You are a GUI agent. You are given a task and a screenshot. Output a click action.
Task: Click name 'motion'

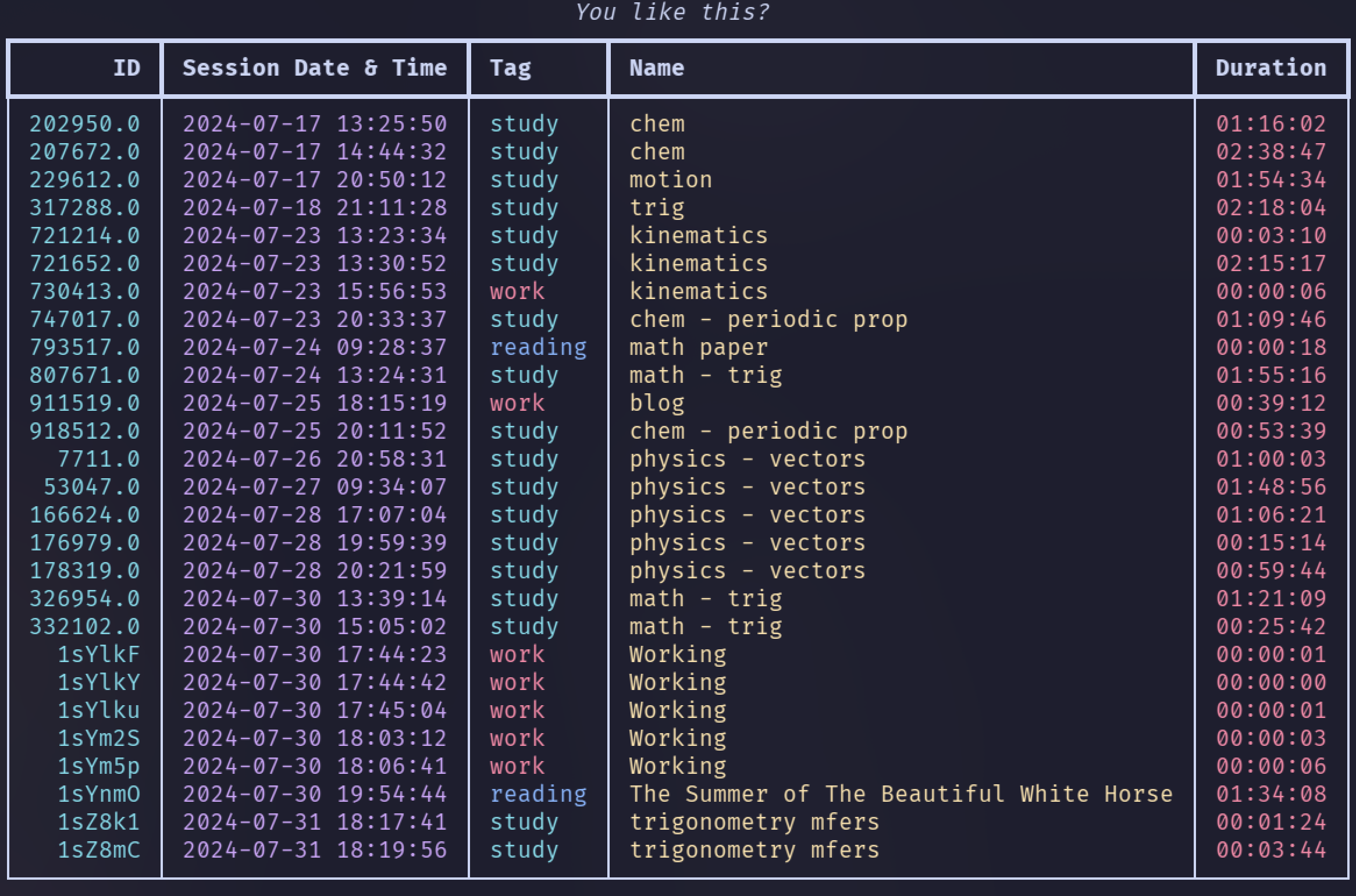[x=671, y=180]
